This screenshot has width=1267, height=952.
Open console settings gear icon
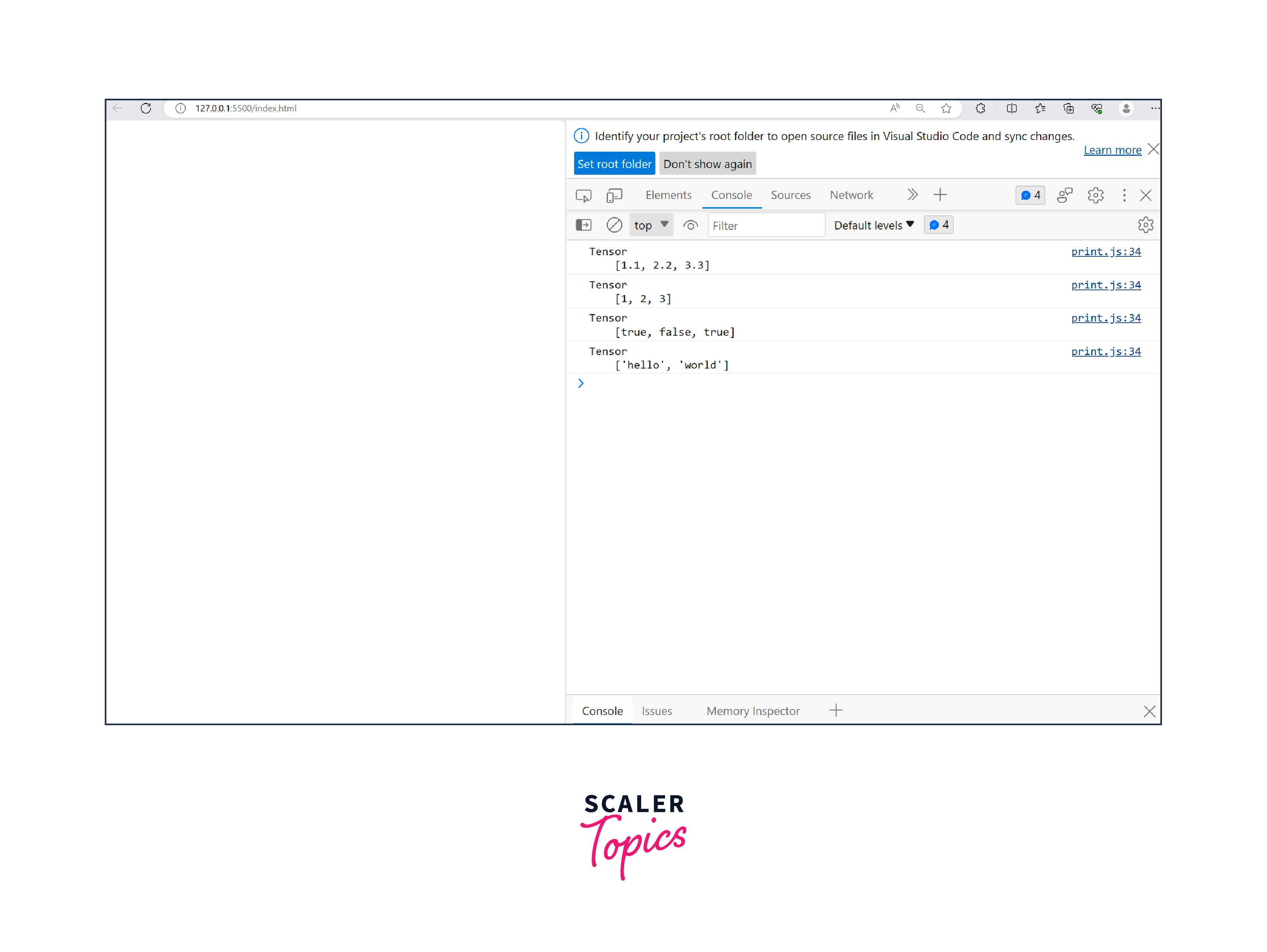(1145, 225)
